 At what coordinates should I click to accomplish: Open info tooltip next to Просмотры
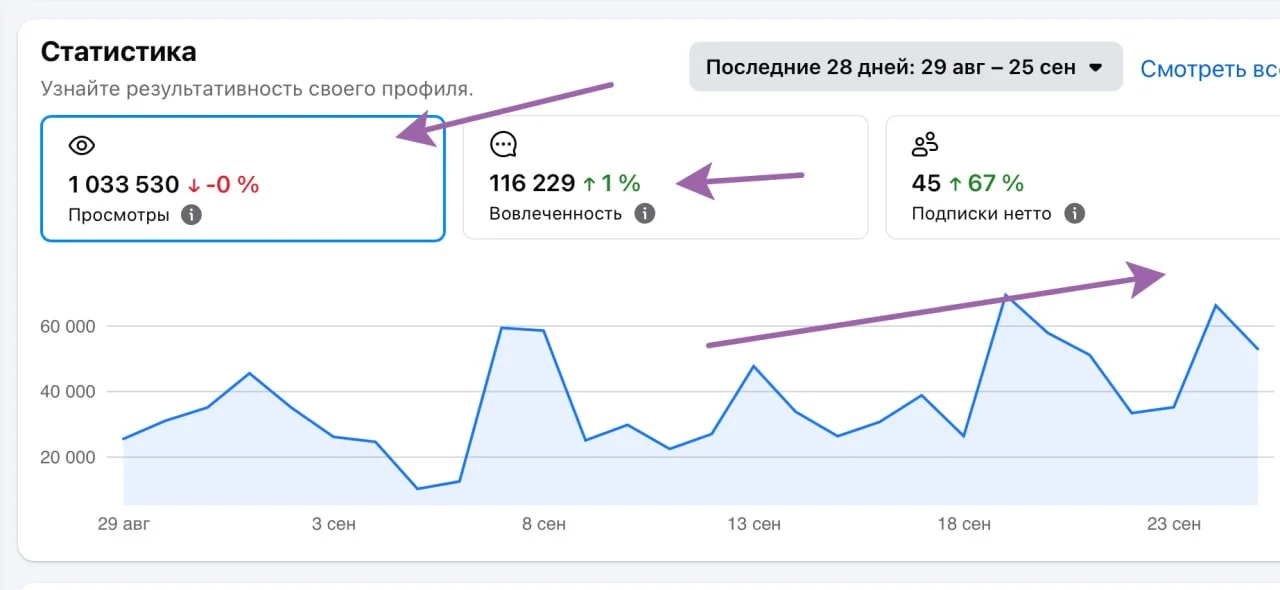click(191, 215)
